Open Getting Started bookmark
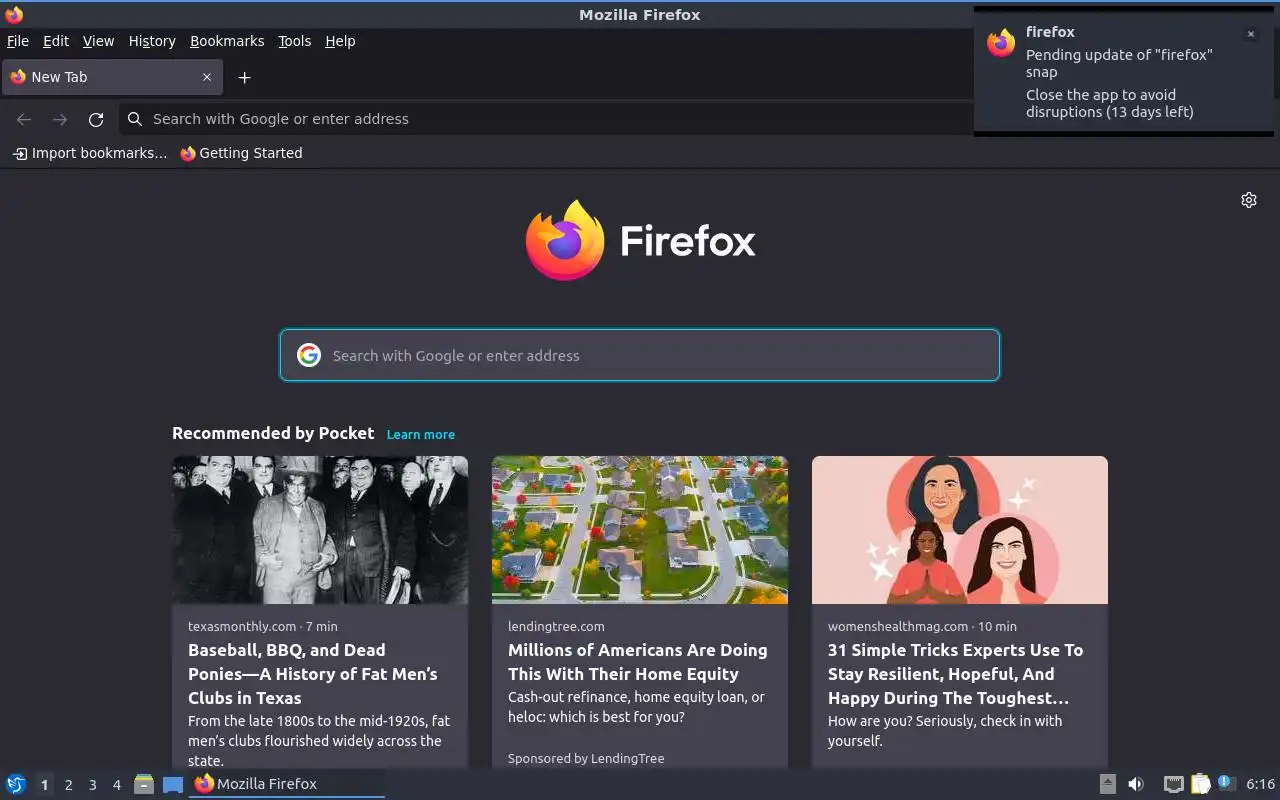This screenshot has width=1280, height=800. (241, 153)
